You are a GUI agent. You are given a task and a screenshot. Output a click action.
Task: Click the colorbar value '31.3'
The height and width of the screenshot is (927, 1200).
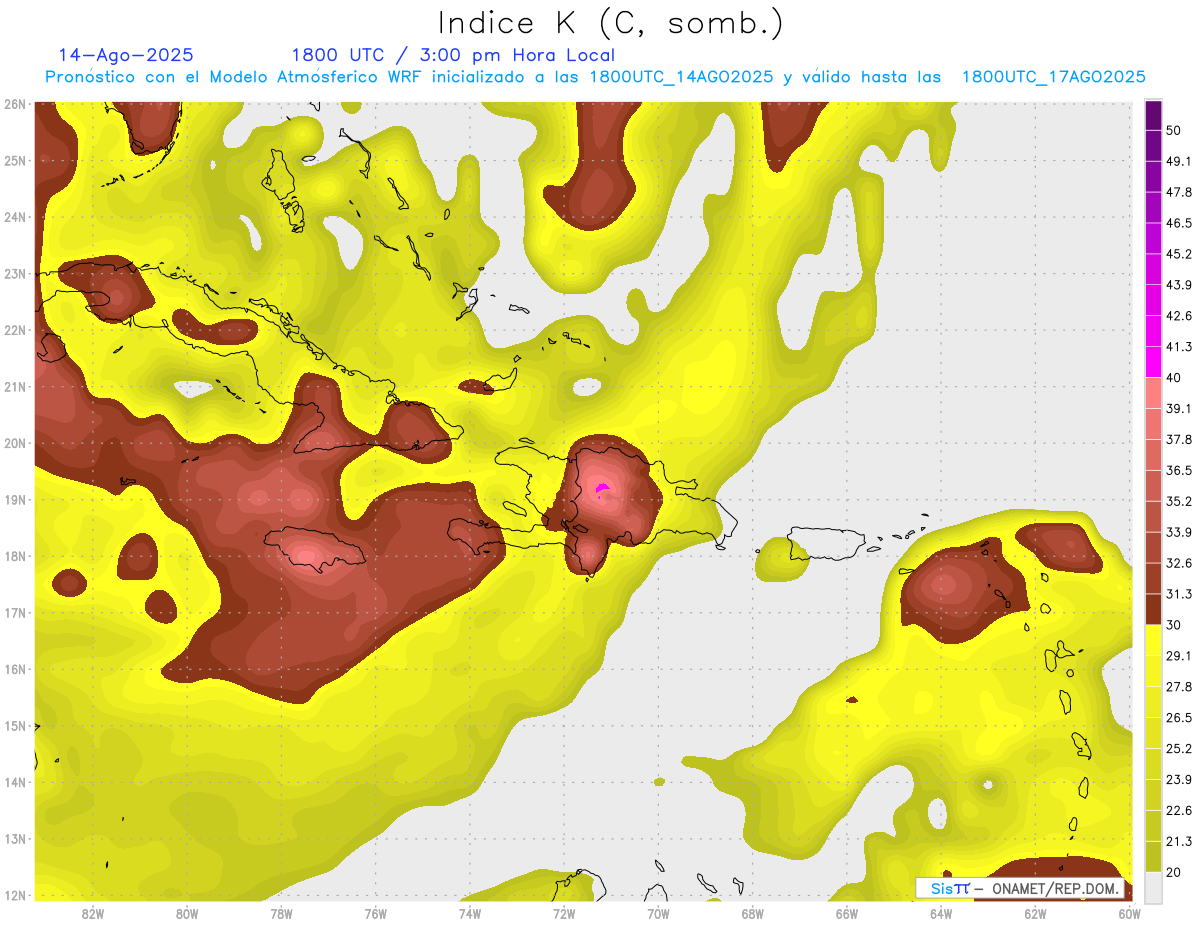pyautogui.click(x=1179, y=594)
